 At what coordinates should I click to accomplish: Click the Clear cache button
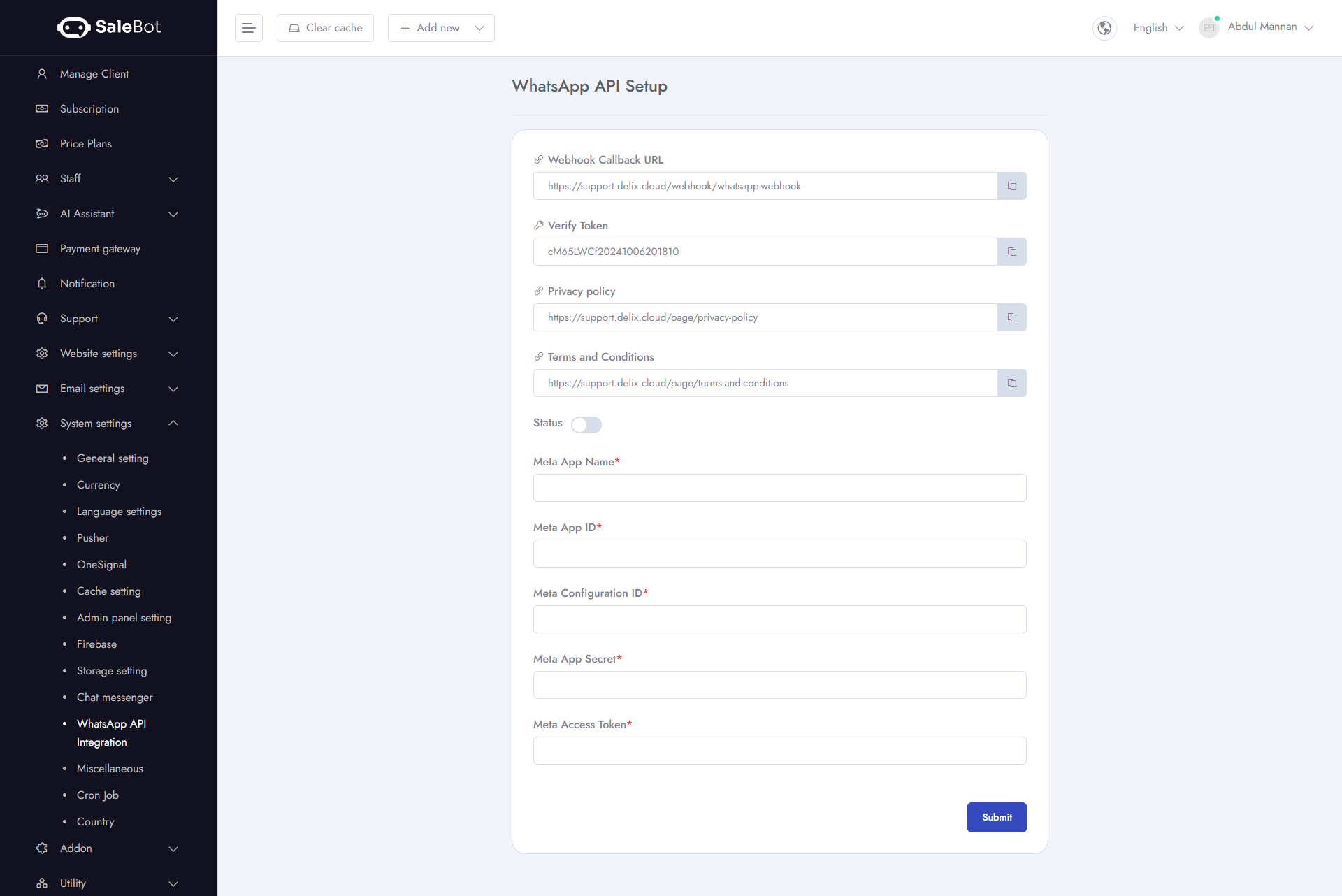point(325,27)
